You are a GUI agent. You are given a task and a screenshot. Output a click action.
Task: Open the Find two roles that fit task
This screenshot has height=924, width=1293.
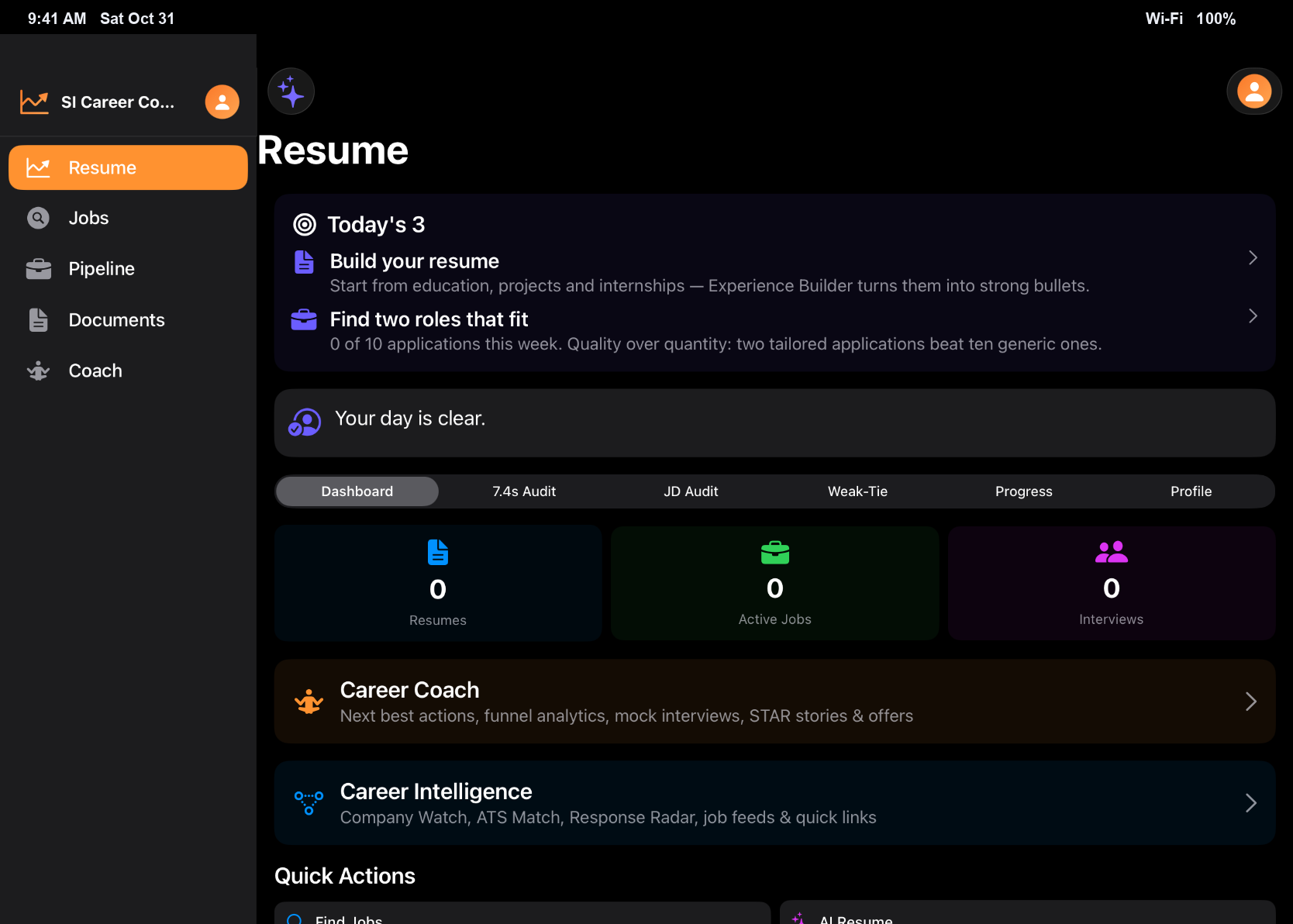(x=774, y=331)
